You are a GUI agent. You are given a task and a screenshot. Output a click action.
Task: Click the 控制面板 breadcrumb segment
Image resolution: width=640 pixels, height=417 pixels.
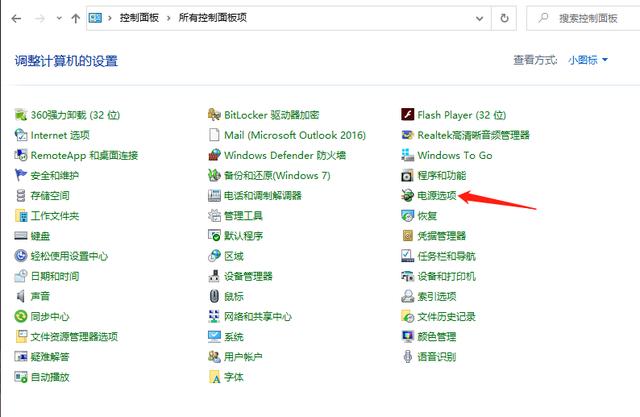tap(139, 18)
